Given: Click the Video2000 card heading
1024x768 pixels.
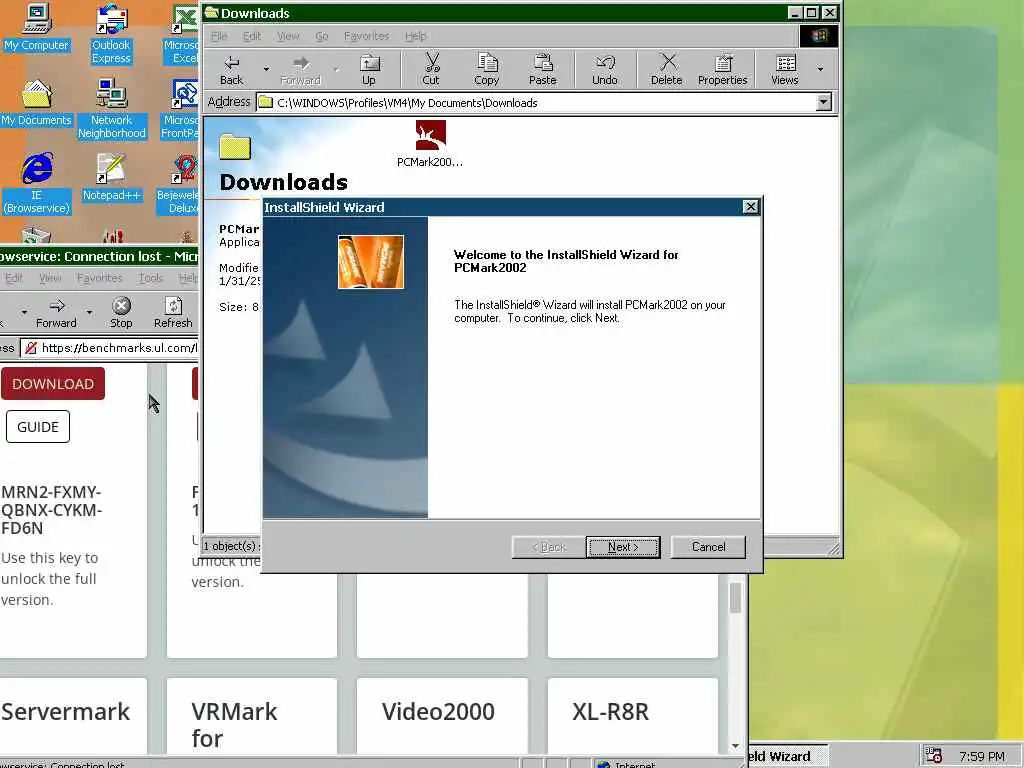Looking at the screenshot, I should (438, 711).
